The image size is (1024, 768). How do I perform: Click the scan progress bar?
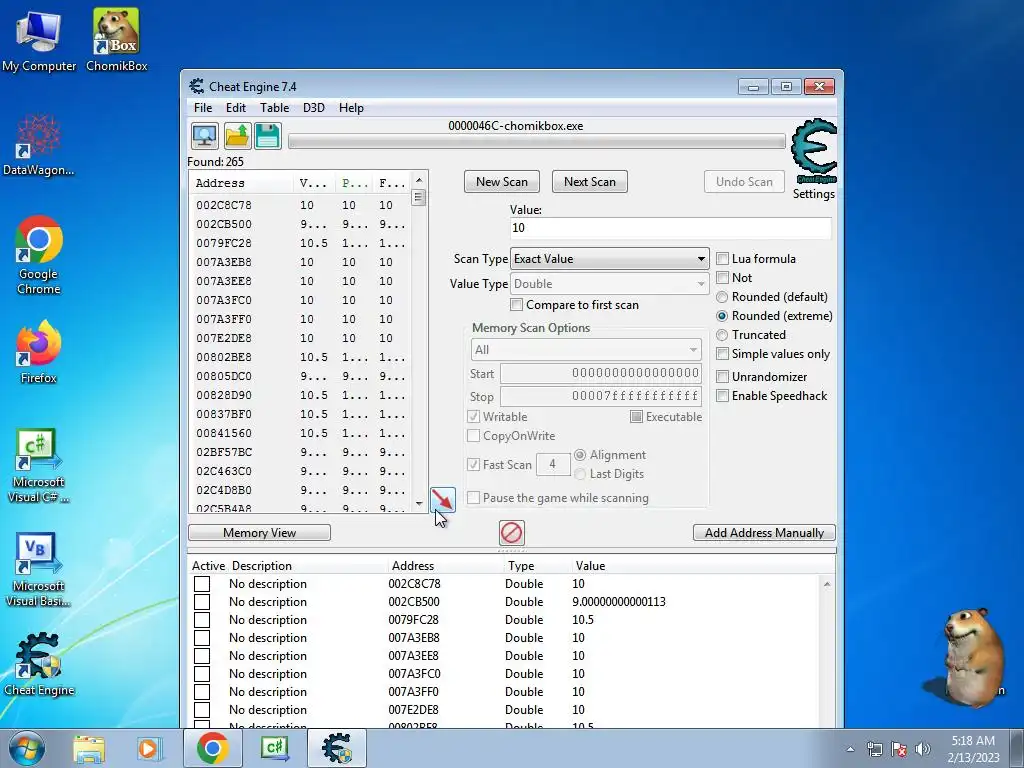537,141
